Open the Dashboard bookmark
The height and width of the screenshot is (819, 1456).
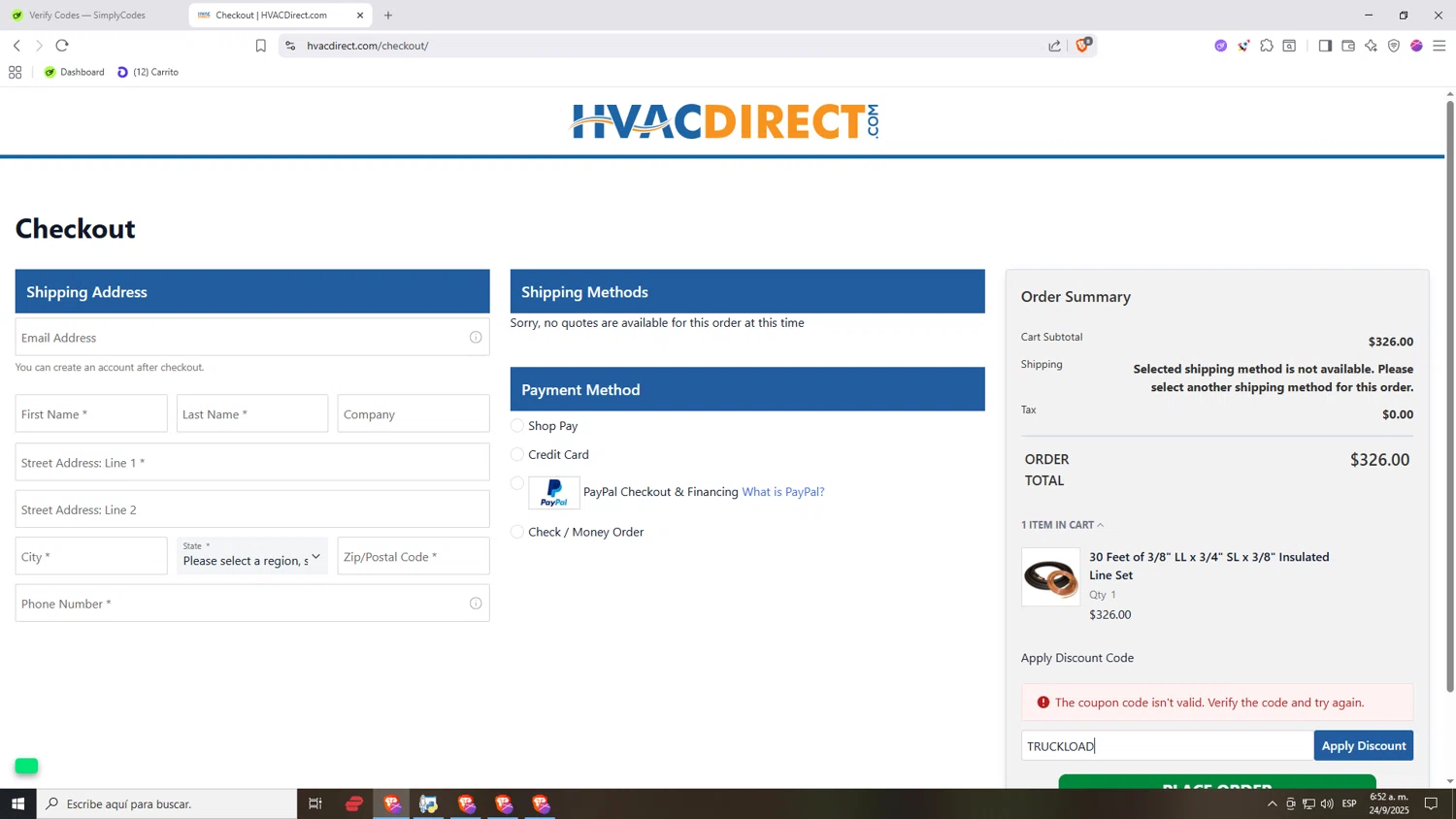point(75,72)
